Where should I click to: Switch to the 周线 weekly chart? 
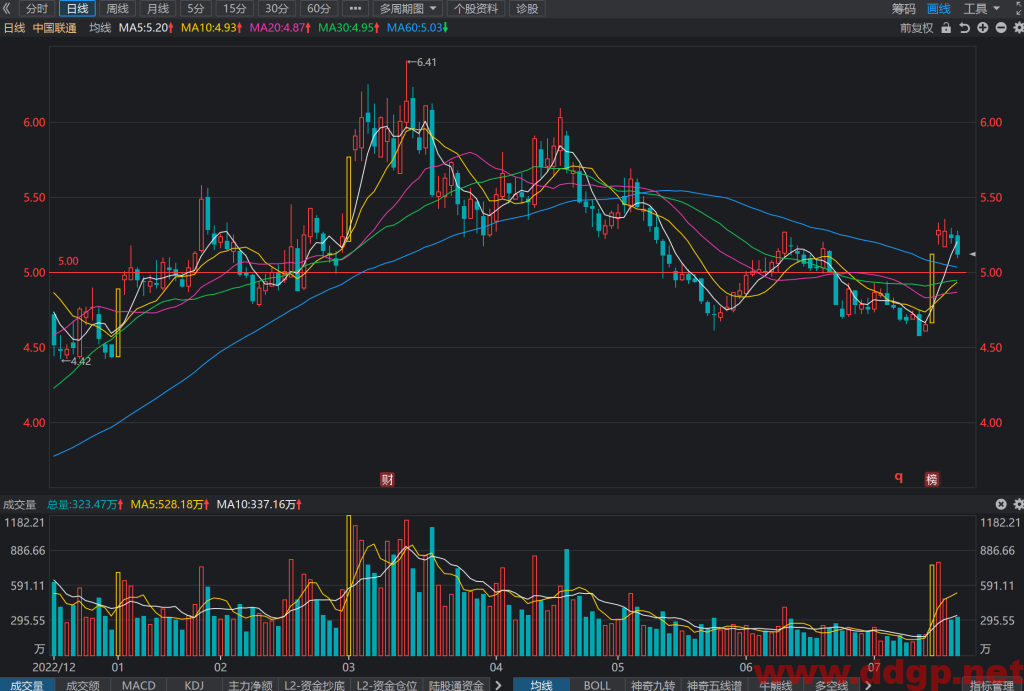pos(118,8)
